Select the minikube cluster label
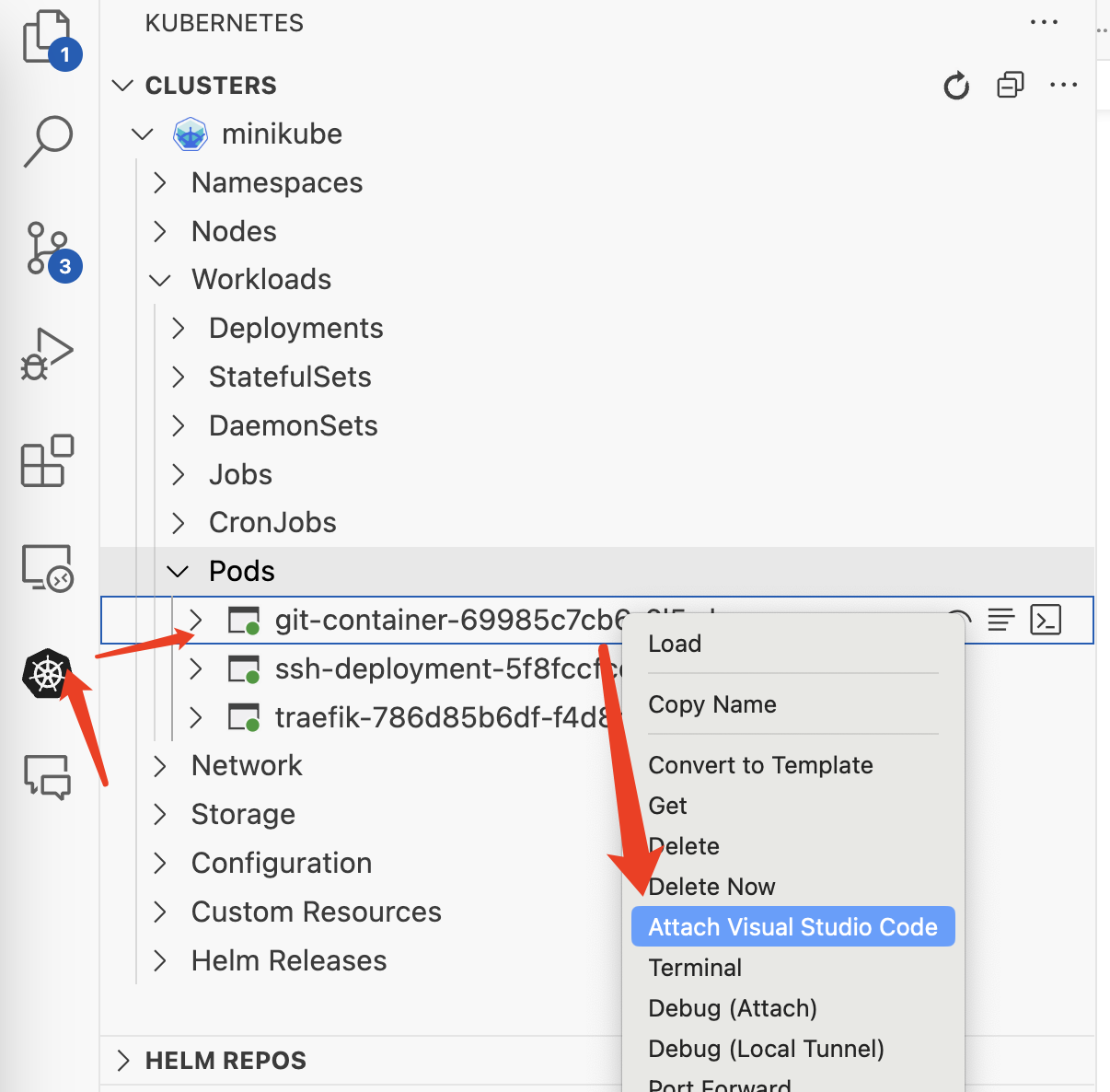1110x1092 pixels. (x=282, y=134)
